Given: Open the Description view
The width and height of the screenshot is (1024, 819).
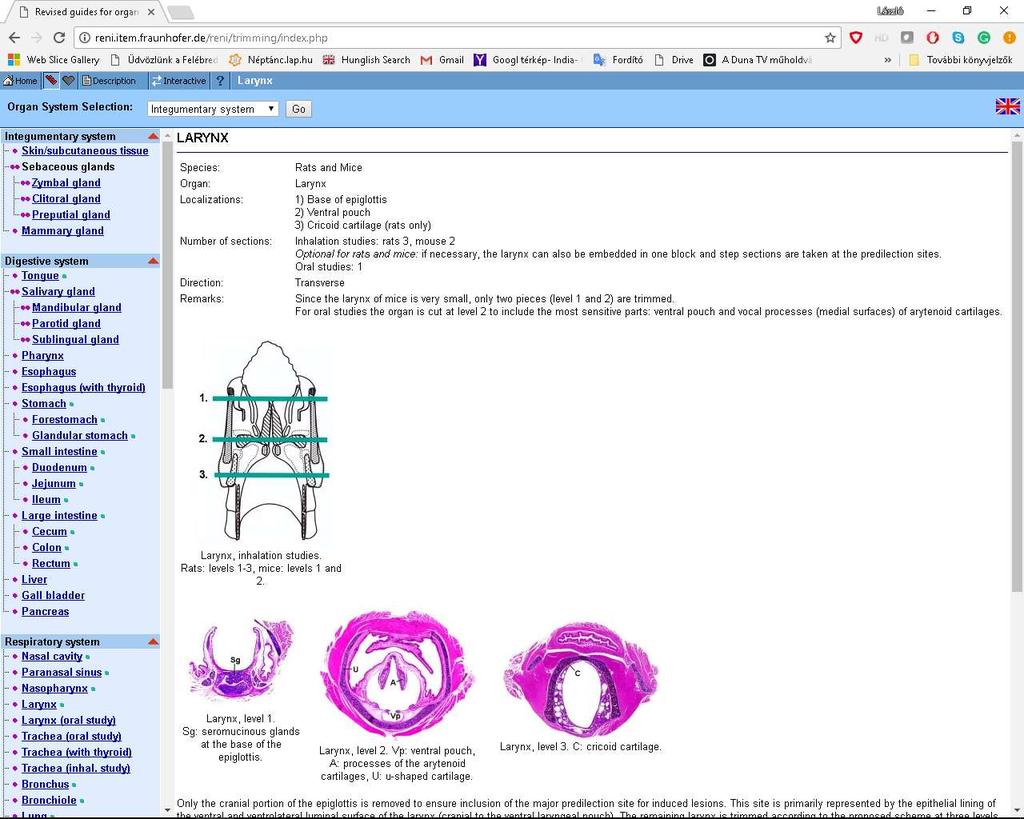Looking at the screenshot, I should pyautogui.click(x=108, y=81).
